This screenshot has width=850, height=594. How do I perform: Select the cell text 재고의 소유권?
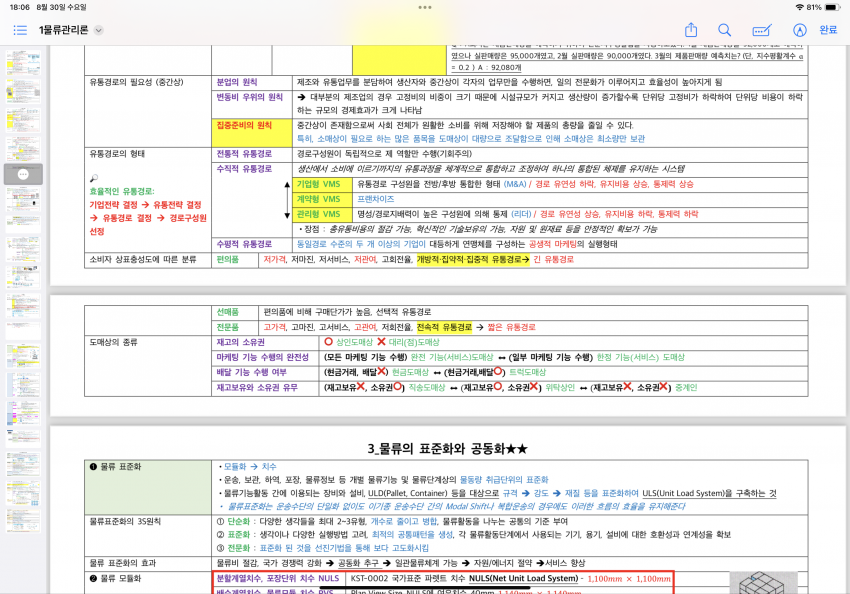(x=241, y=342)
